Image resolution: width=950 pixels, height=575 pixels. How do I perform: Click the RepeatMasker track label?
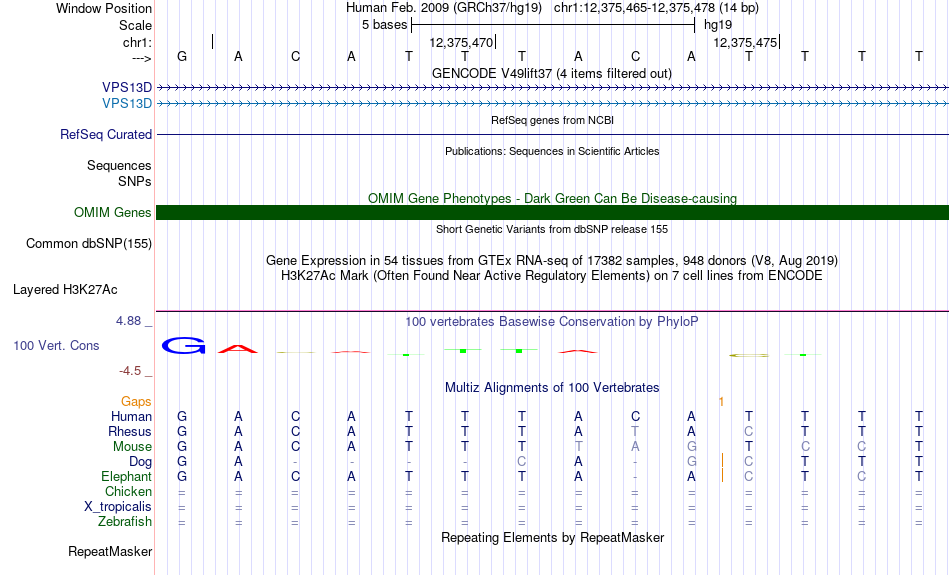coord(110,551)
